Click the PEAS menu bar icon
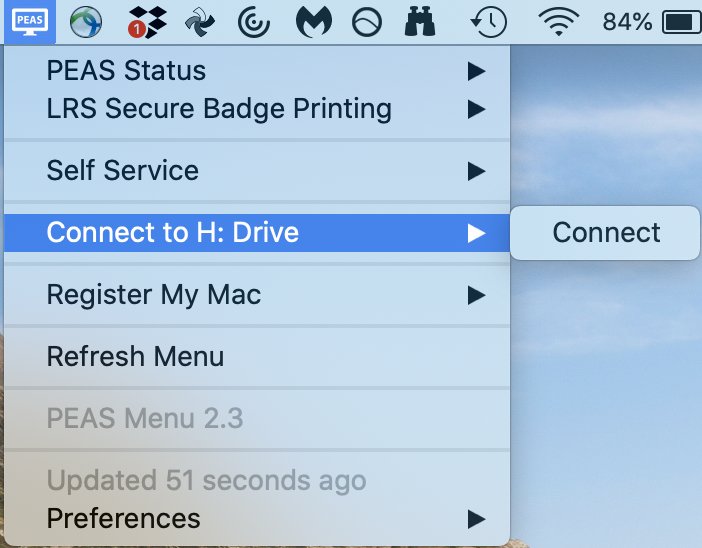This screenshot has width=702, height=548. click(28, 21)
